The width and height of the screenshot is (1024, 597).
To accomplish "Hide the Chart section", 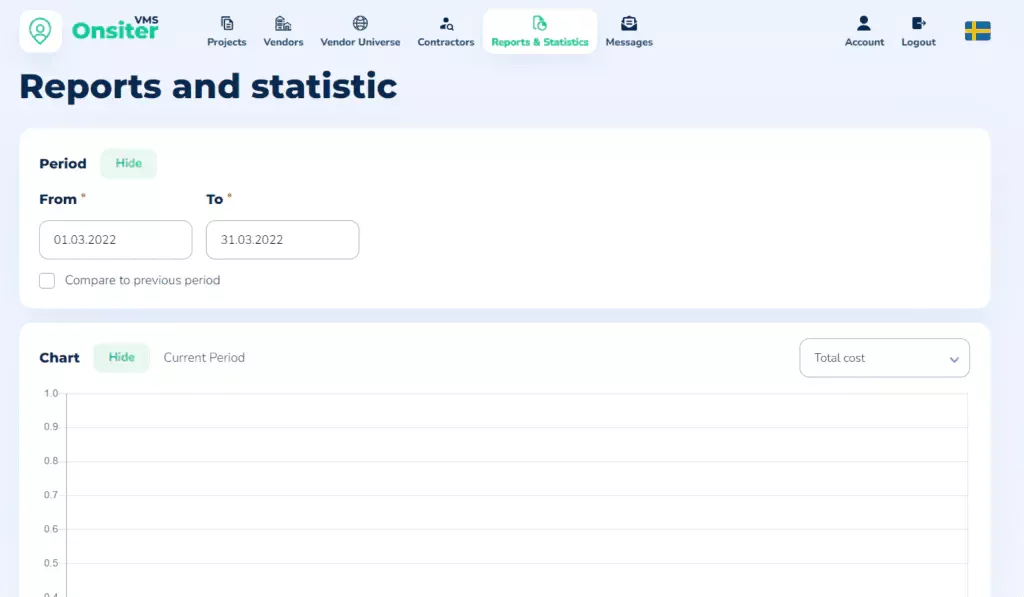I will tap(121, 357).
